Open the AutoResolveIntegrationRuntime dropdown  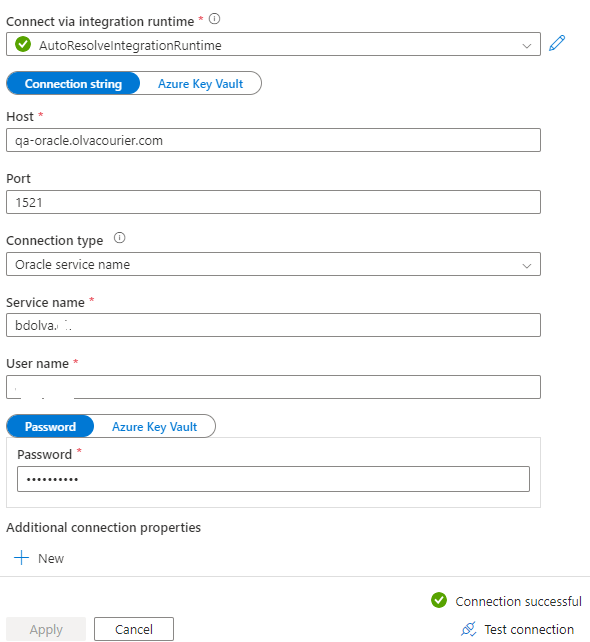(x=273, y=44)
